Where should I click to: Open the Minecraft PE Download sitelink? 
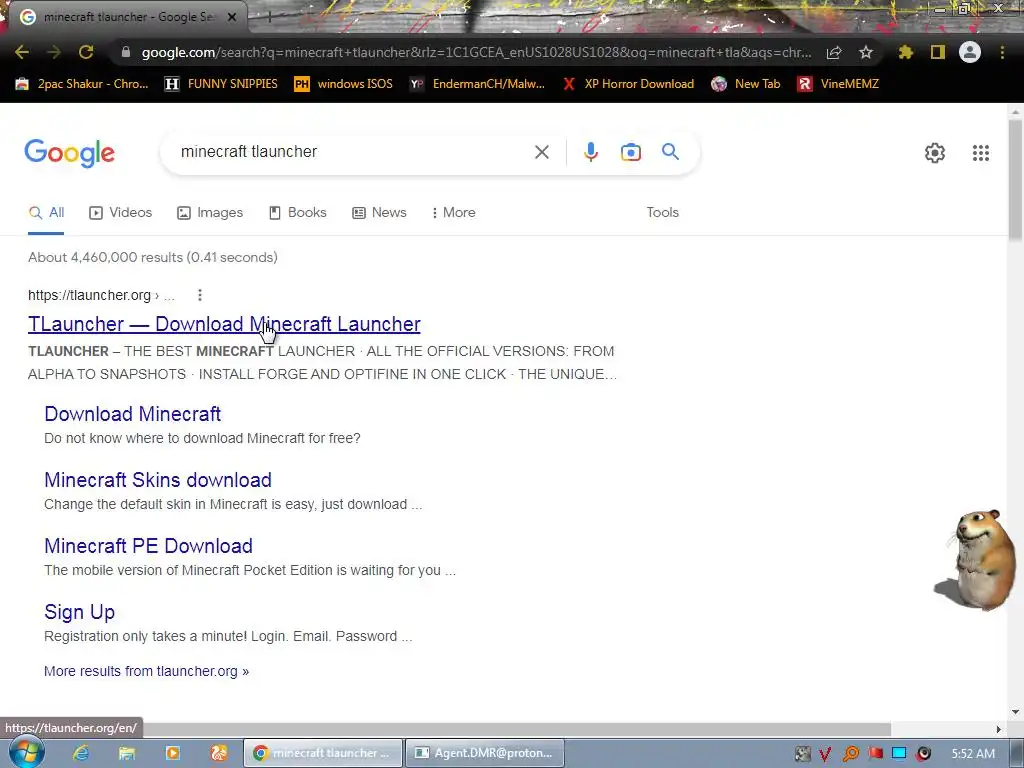[x=148, y=546]
